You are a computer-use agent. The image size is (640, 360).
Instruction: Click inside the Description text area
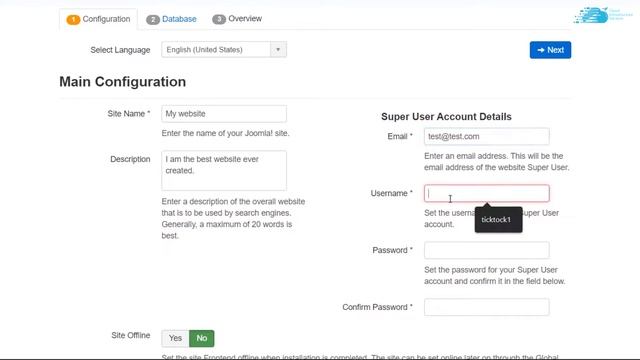coord(224,171)
